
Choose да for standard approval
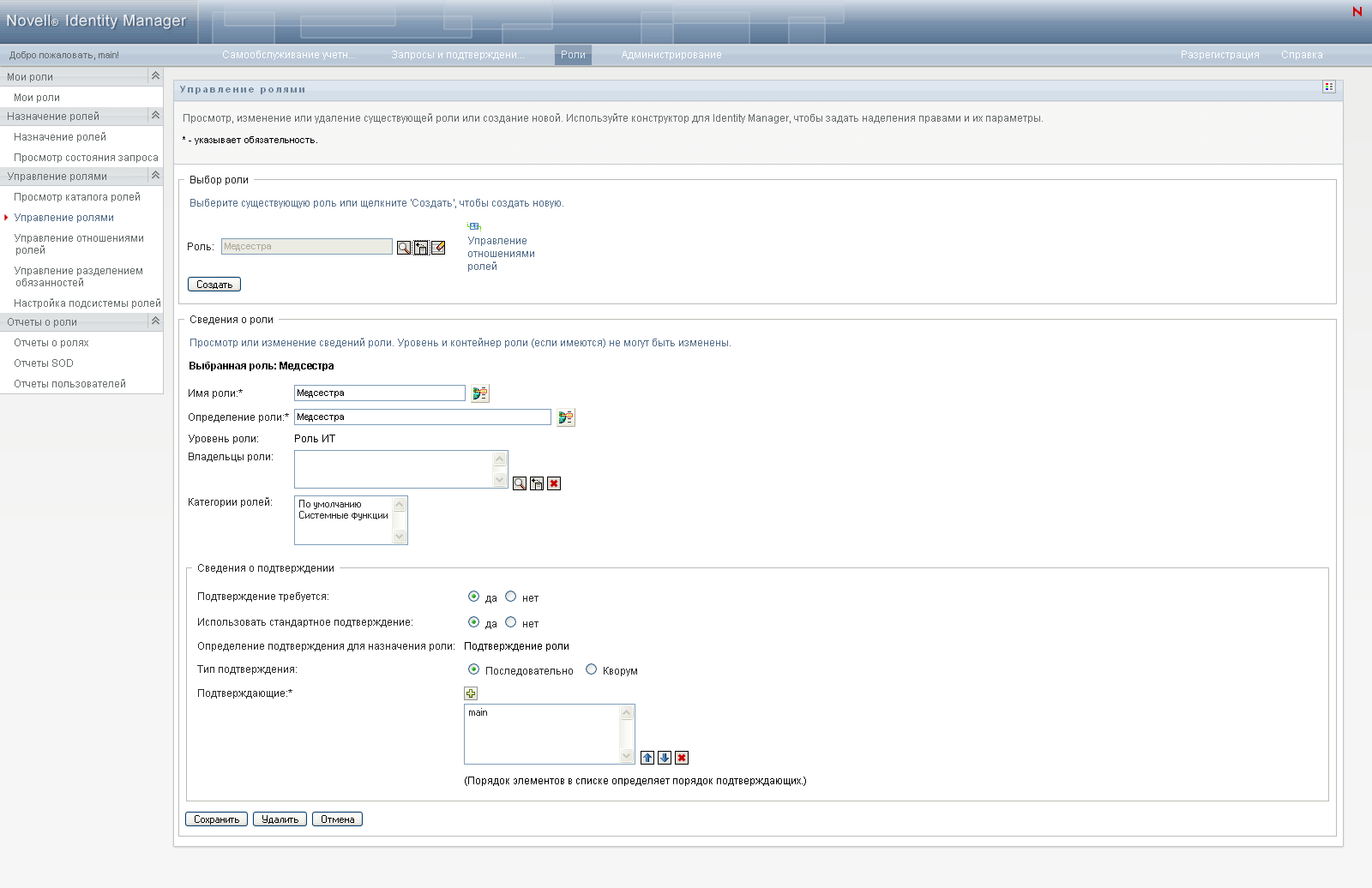click(473, 622)
